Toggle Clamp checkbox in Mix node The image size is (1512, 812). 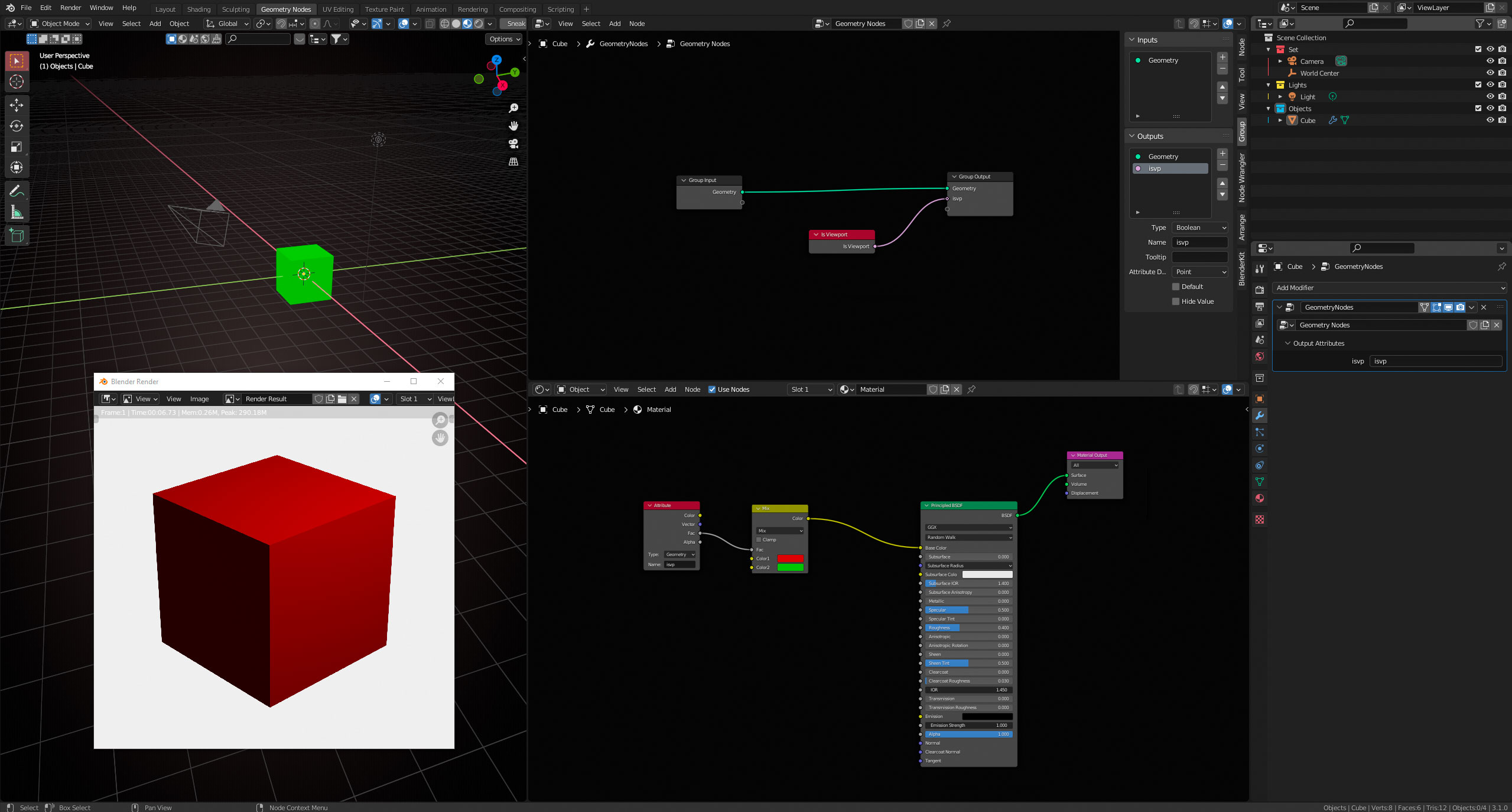click(759, 540)
